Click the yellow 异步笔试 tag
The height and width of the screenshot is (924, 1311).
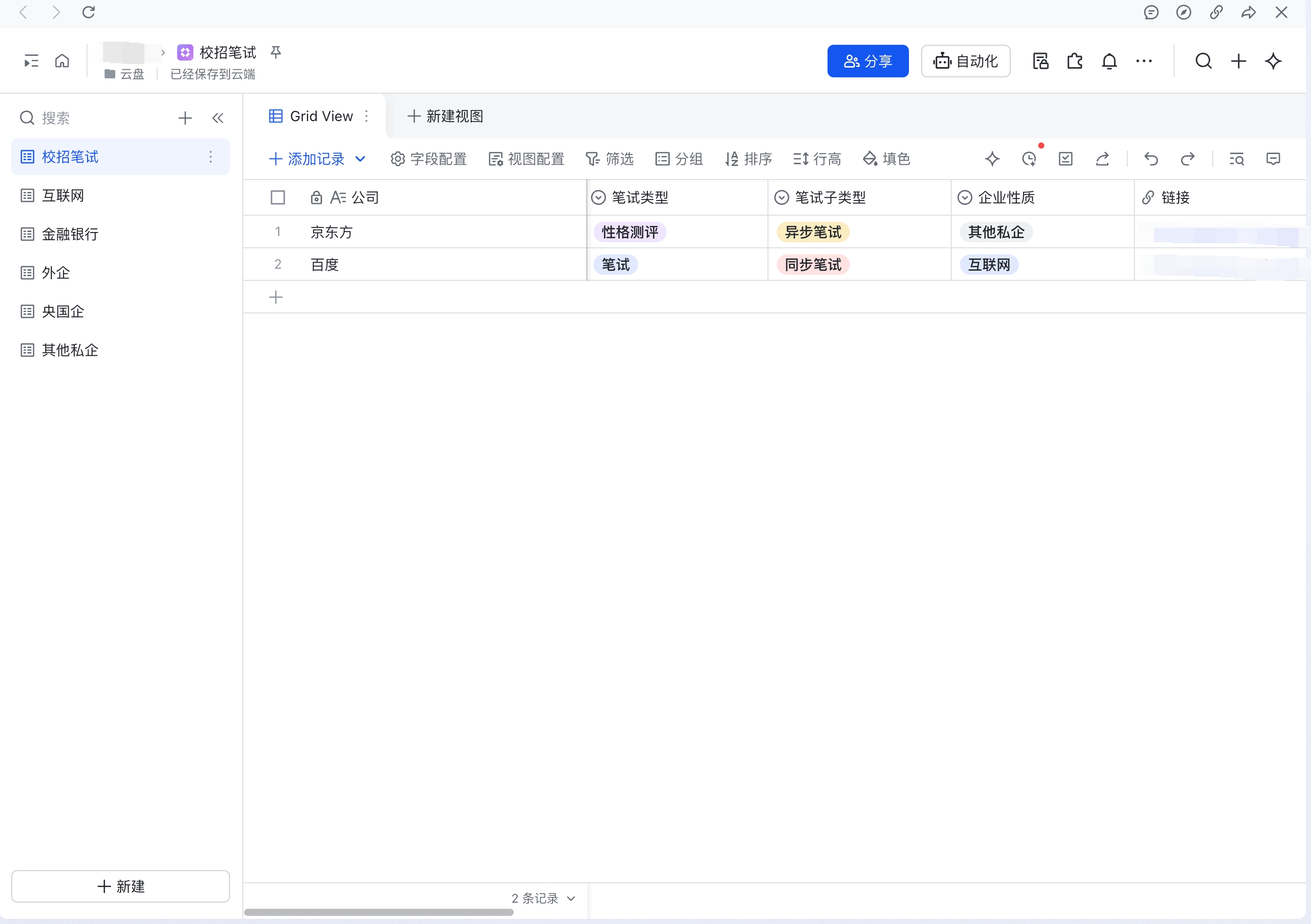pos(813,233)
